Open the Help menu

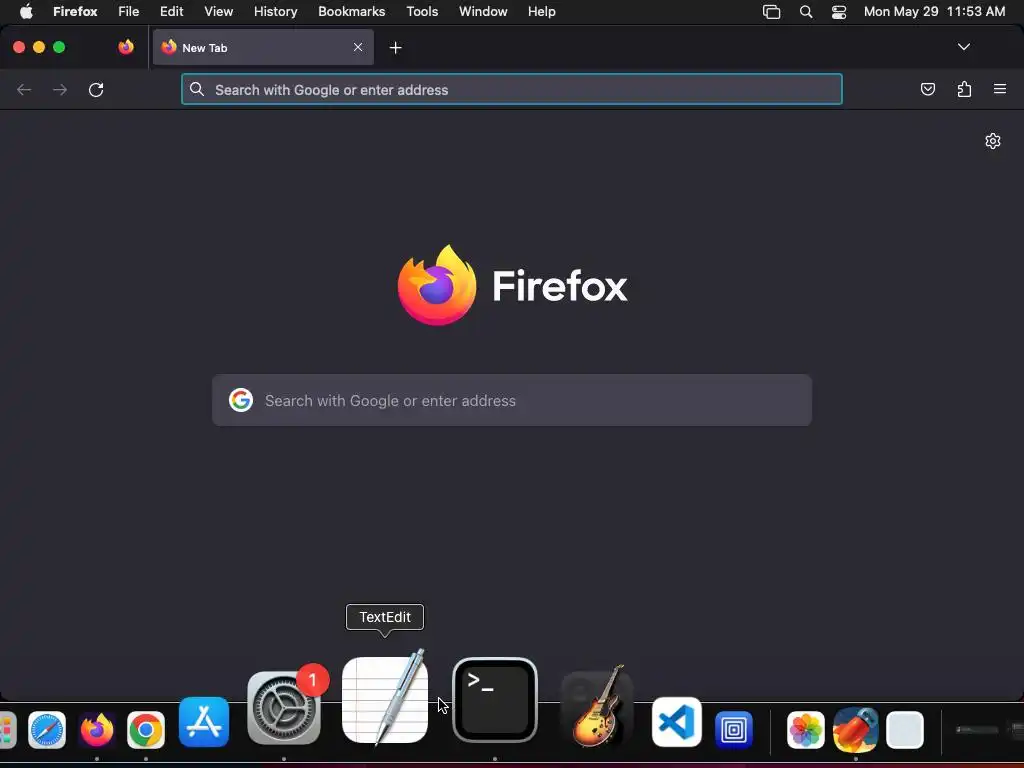coord(542,12)
